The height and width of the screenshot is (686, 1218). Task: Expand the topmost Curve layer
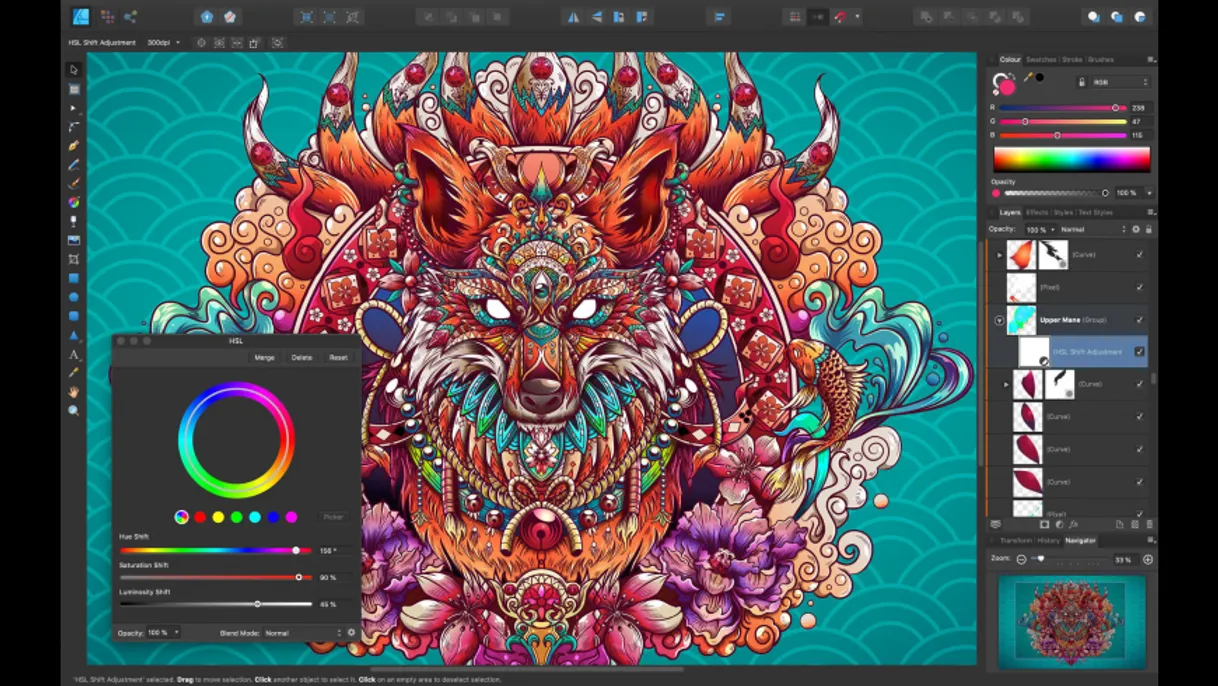click(x=999, y=255)
